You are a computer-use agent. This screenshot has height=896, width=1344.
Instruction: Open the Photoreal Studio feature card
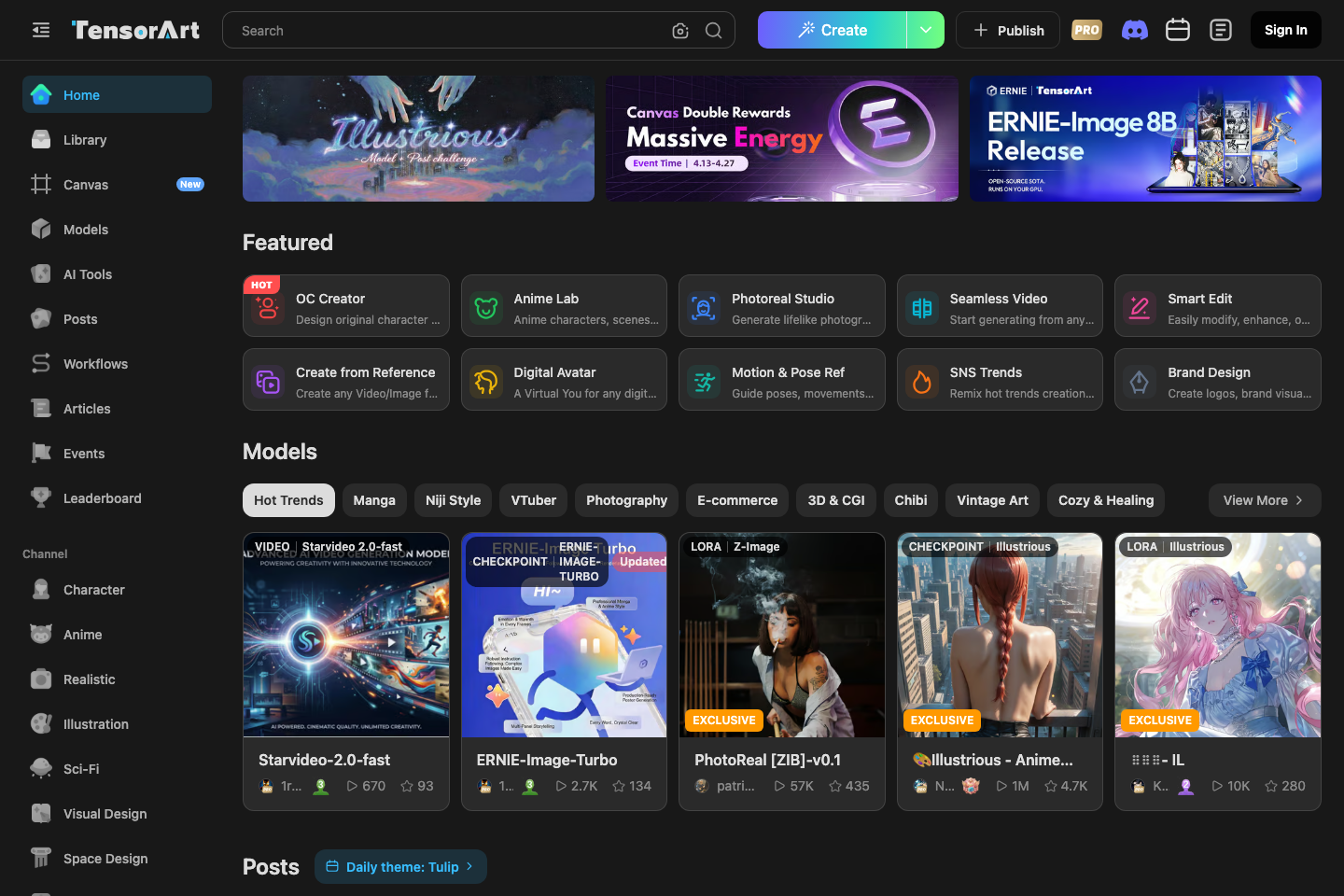coord(782,305)
